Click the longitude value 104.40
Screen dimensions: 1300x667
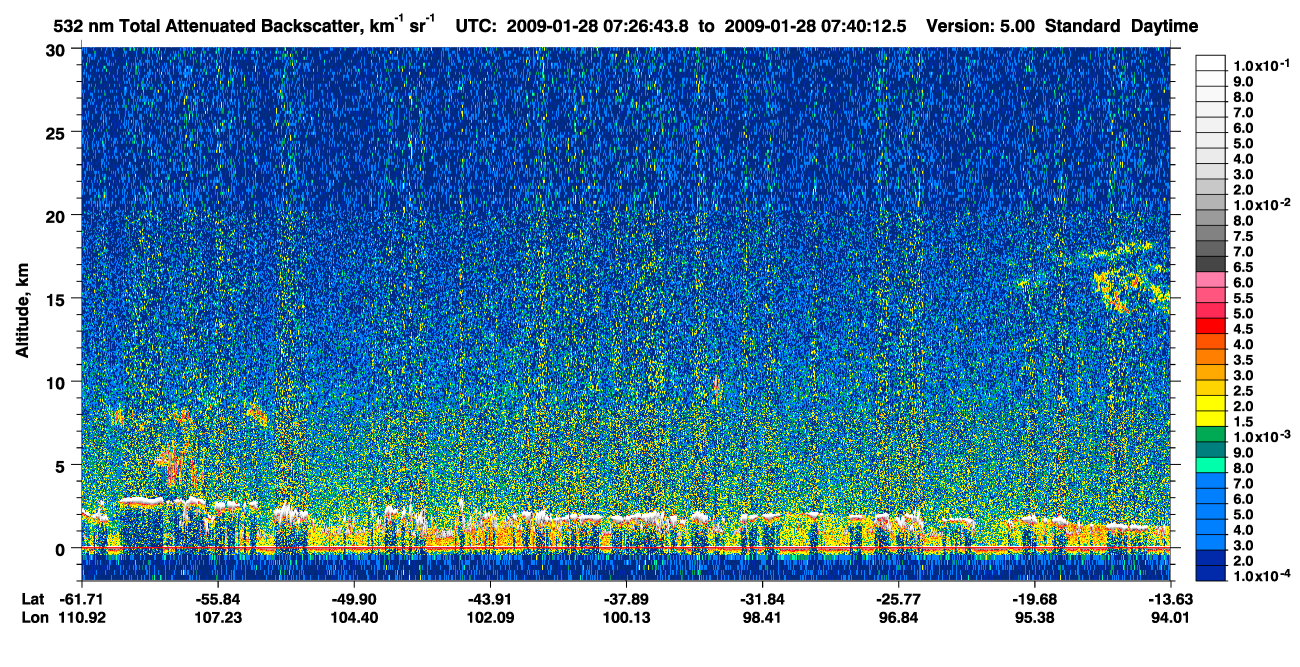click(x=354, y=617)
